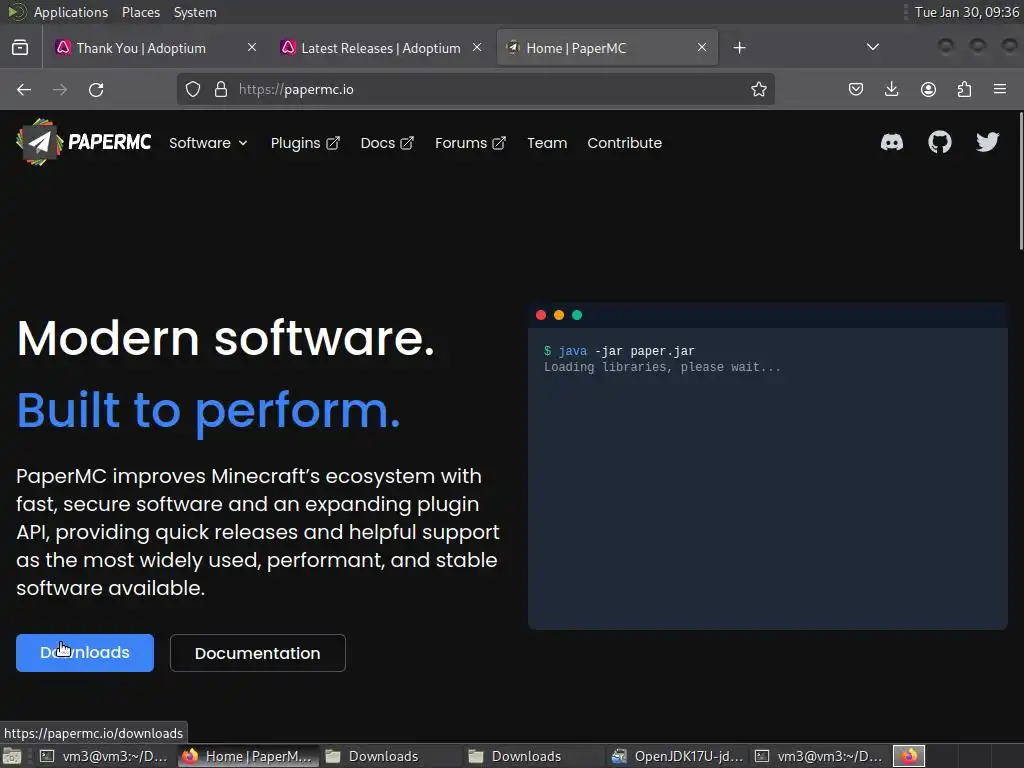
Task: Click the browser forward arrow
Action: pyautogui.click(x=60, y=89)
